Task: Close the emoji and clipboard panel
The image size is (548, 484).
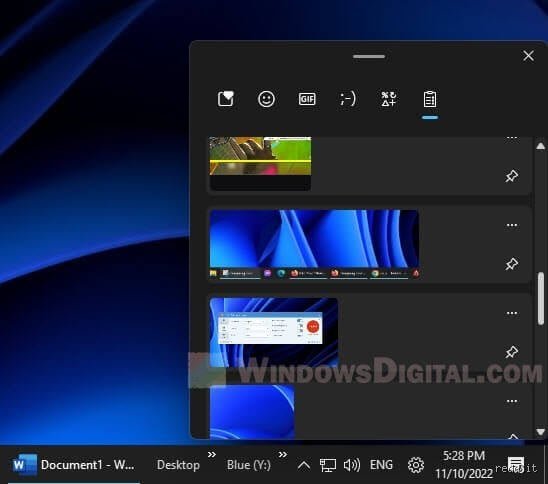Action: click(x=528, y=56)
